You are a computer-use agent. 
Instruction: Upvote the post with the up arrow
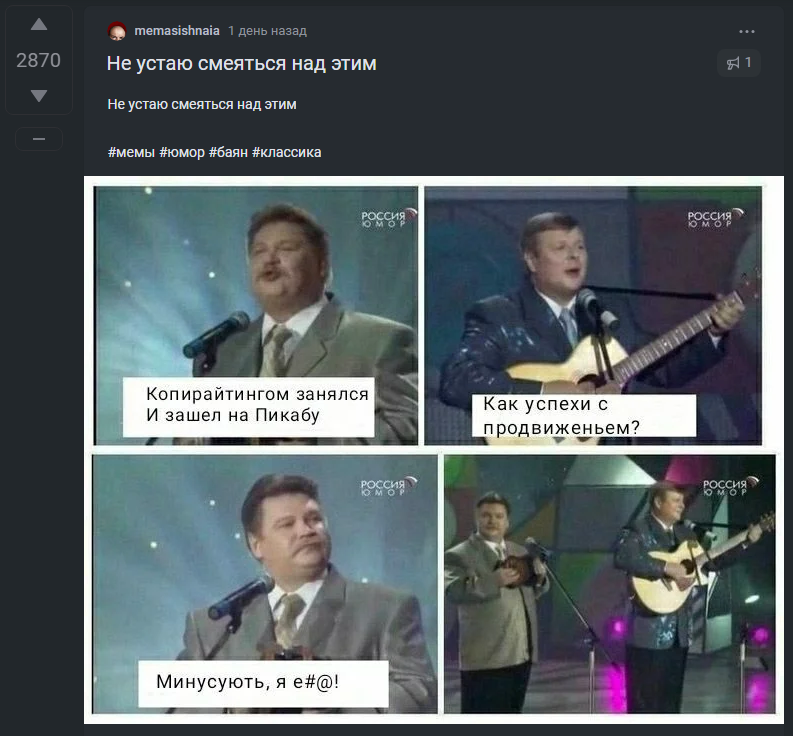(x=39, y=25)
